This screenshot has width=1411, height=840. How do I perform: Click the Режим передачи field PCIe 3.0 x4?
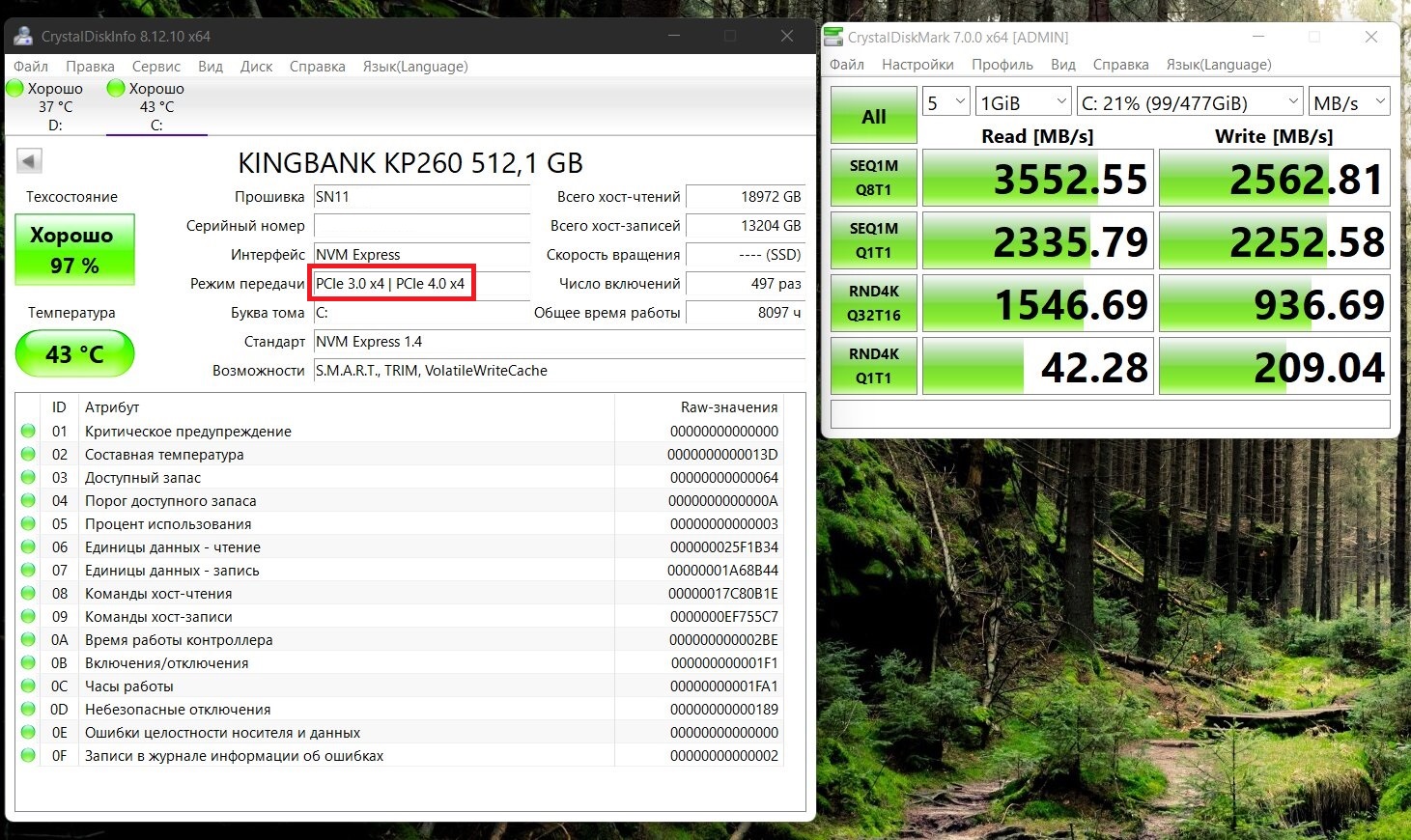pos(422,283)
